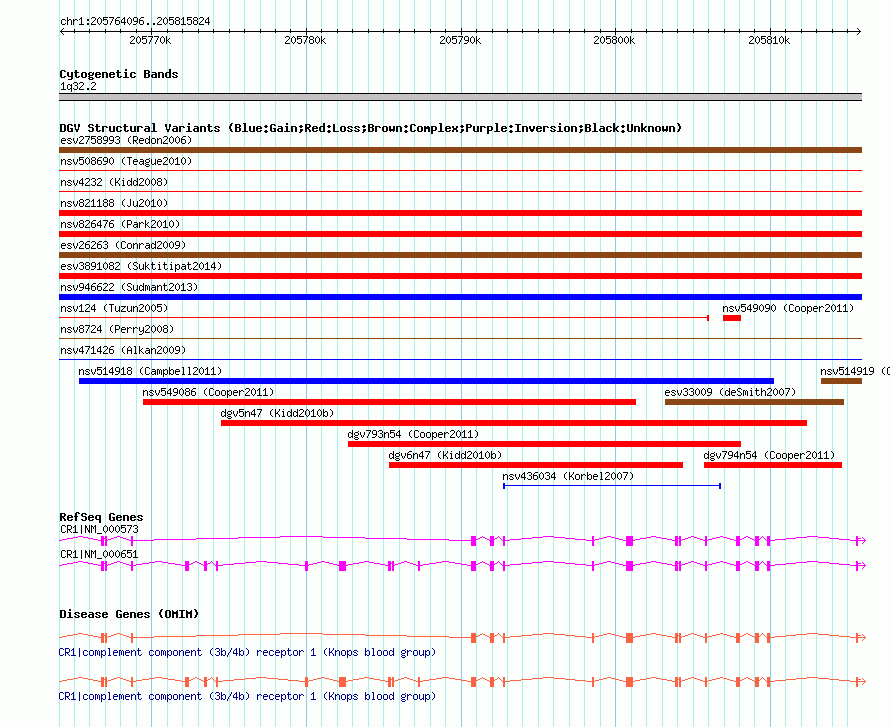The height and width of the screenshot is (727, 890).
Task: Click the brown nsv514919 bar at right edge
Action: [x=841, y=381]
